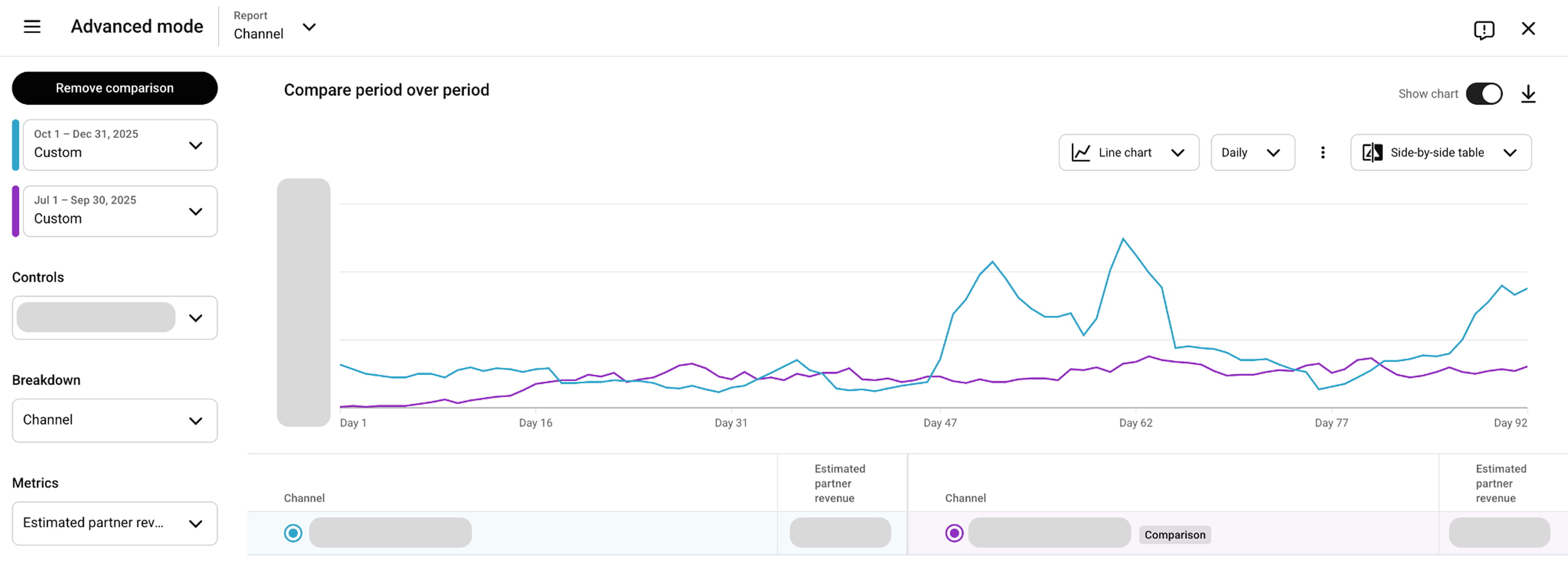Viewport: 1568px width, 573px height.
Task: Click the line chart icon
Action: coord(1080,152)
